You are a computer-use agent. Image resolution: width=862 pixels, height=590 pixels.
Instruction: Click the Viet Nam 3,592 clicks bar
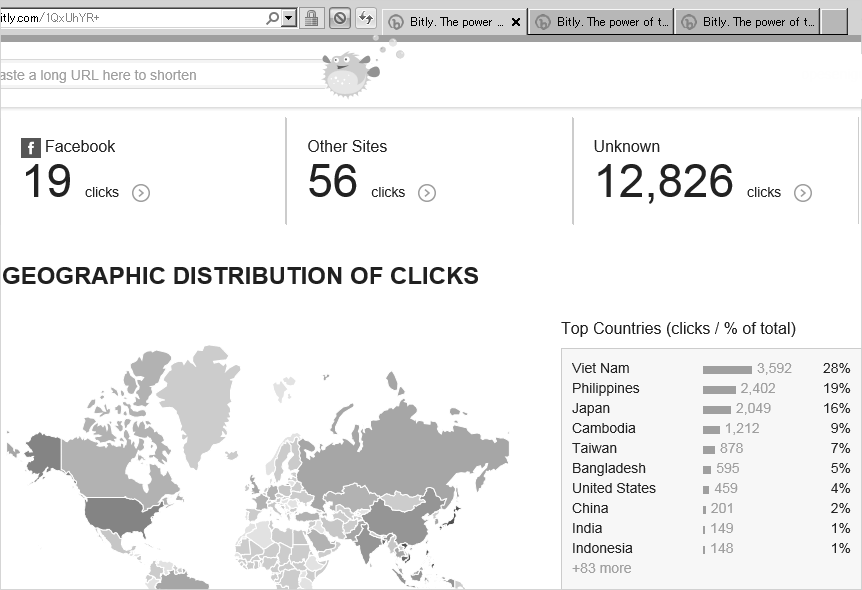pos(727,370)
